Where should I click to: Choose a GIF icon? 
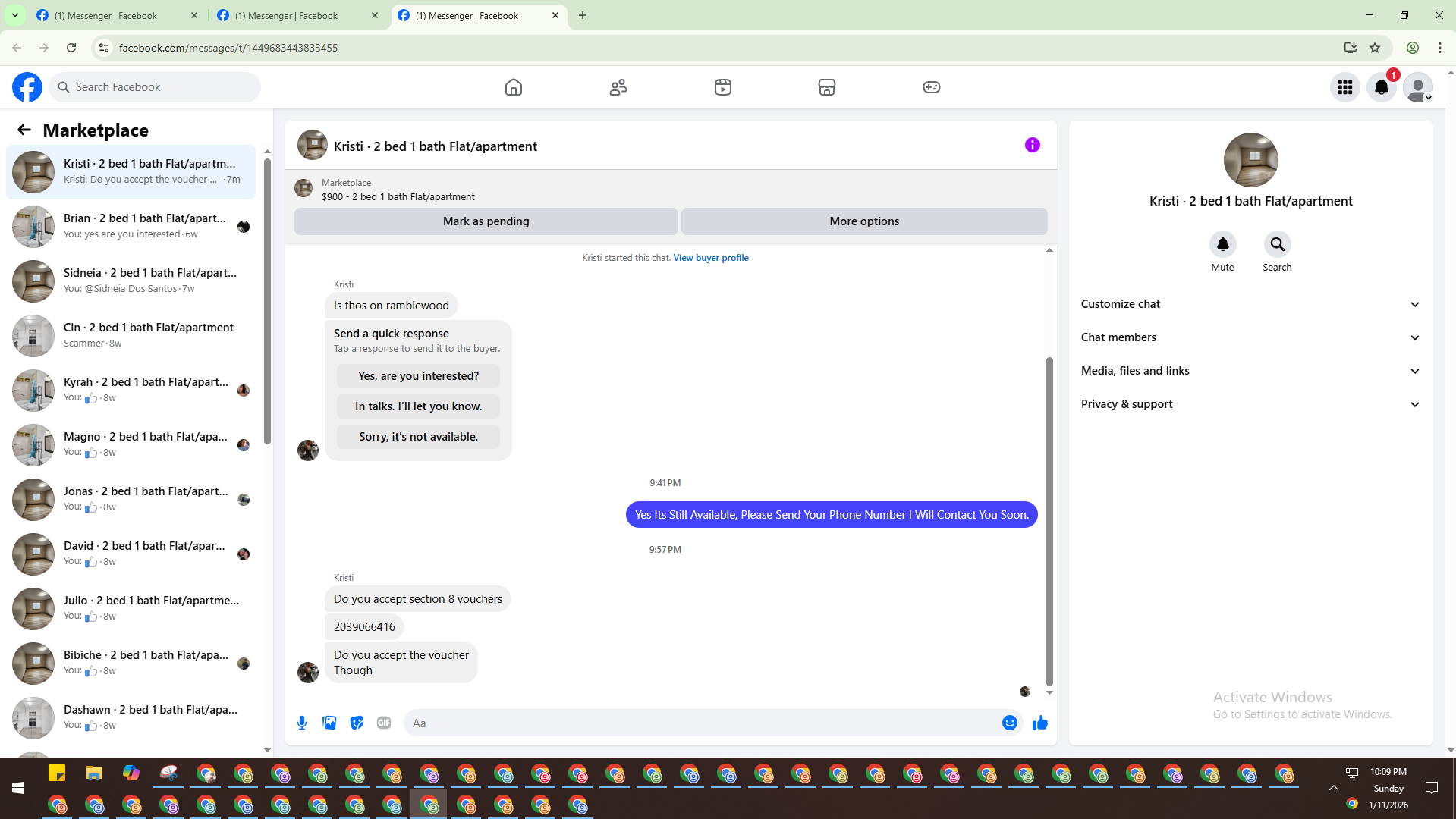(384, 723)
